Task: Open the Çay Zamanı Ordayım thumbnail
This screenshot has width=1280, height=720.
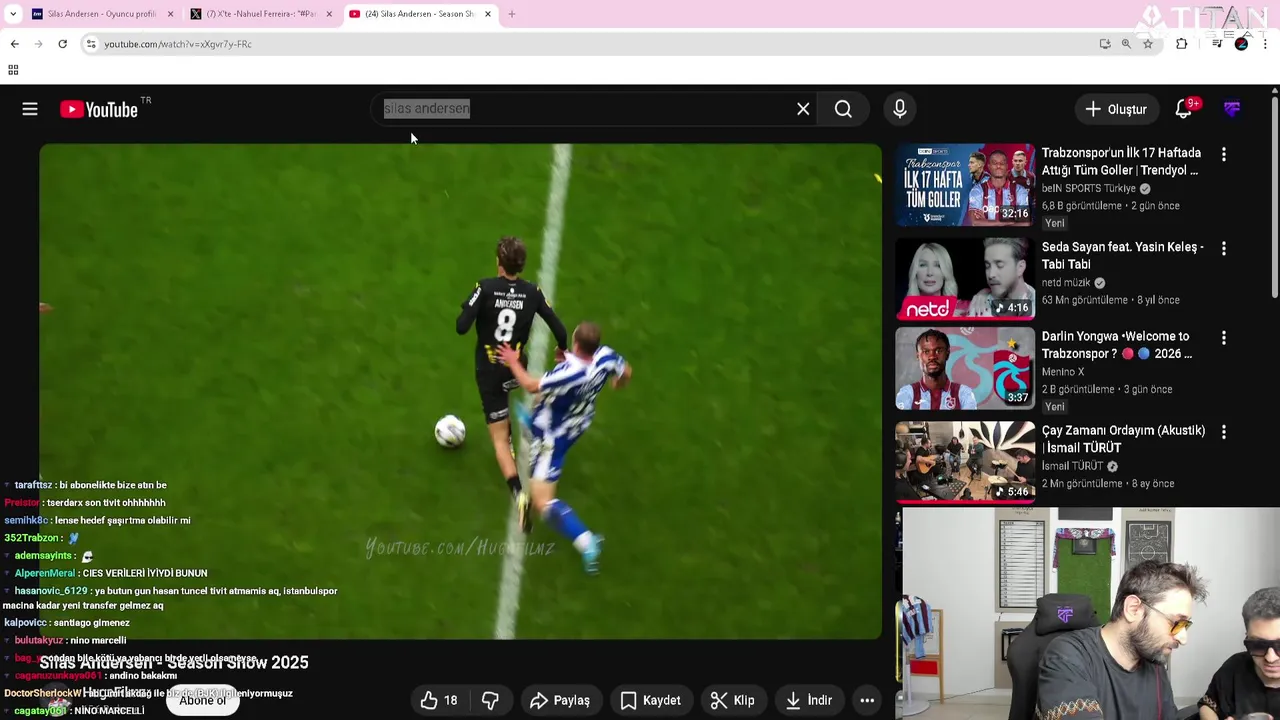Action: [965, 461]
